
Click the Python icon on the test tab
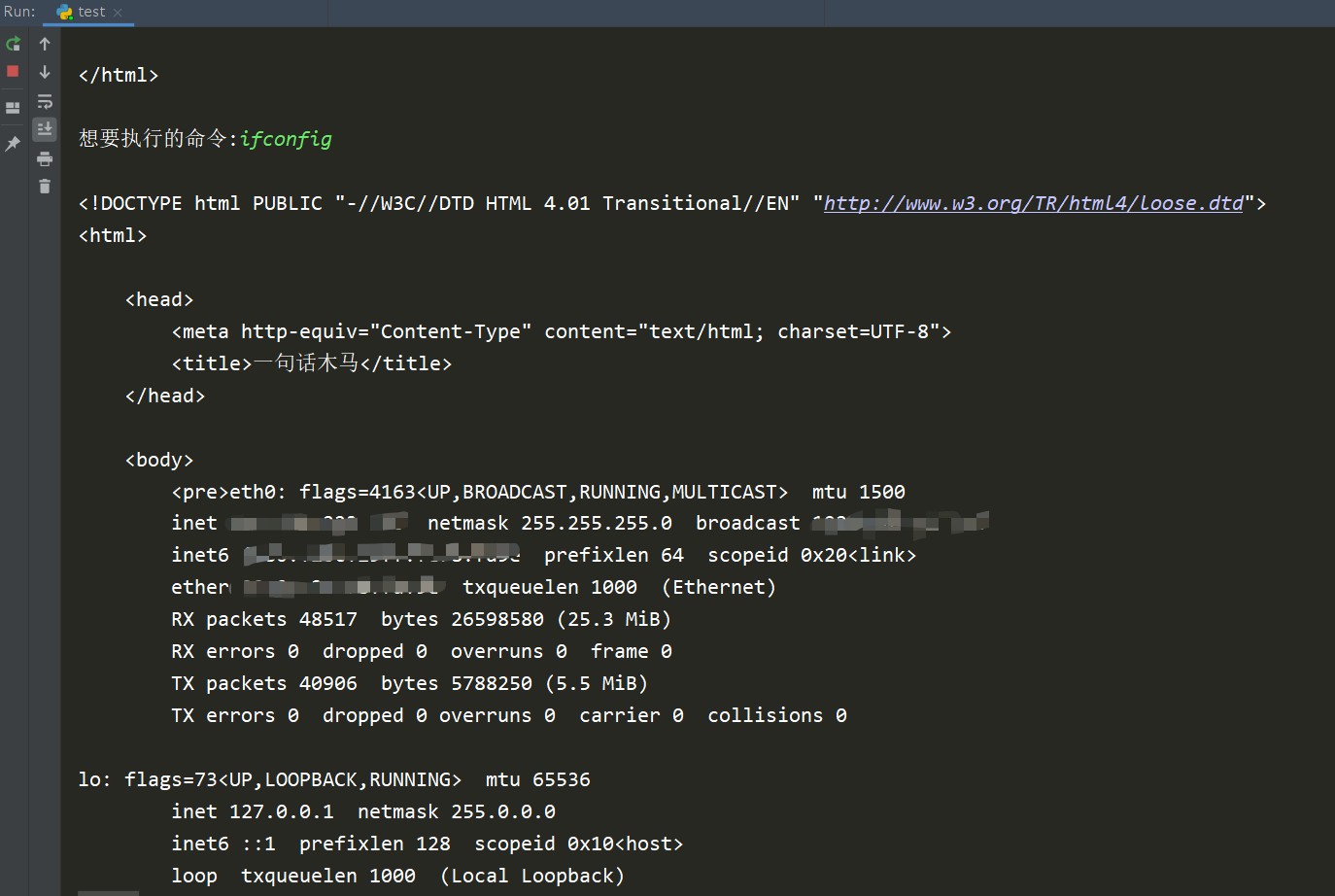pyautogui.click(x=64, y=12)
